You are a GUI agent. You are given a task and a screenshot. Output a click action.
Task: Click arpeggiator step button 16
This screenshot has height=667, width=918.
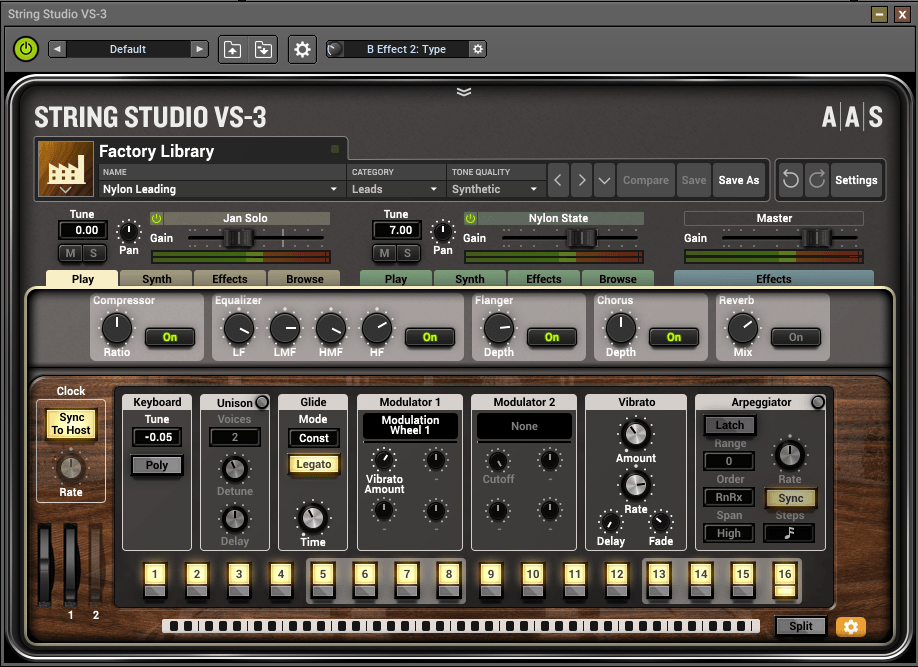(785, 580)
